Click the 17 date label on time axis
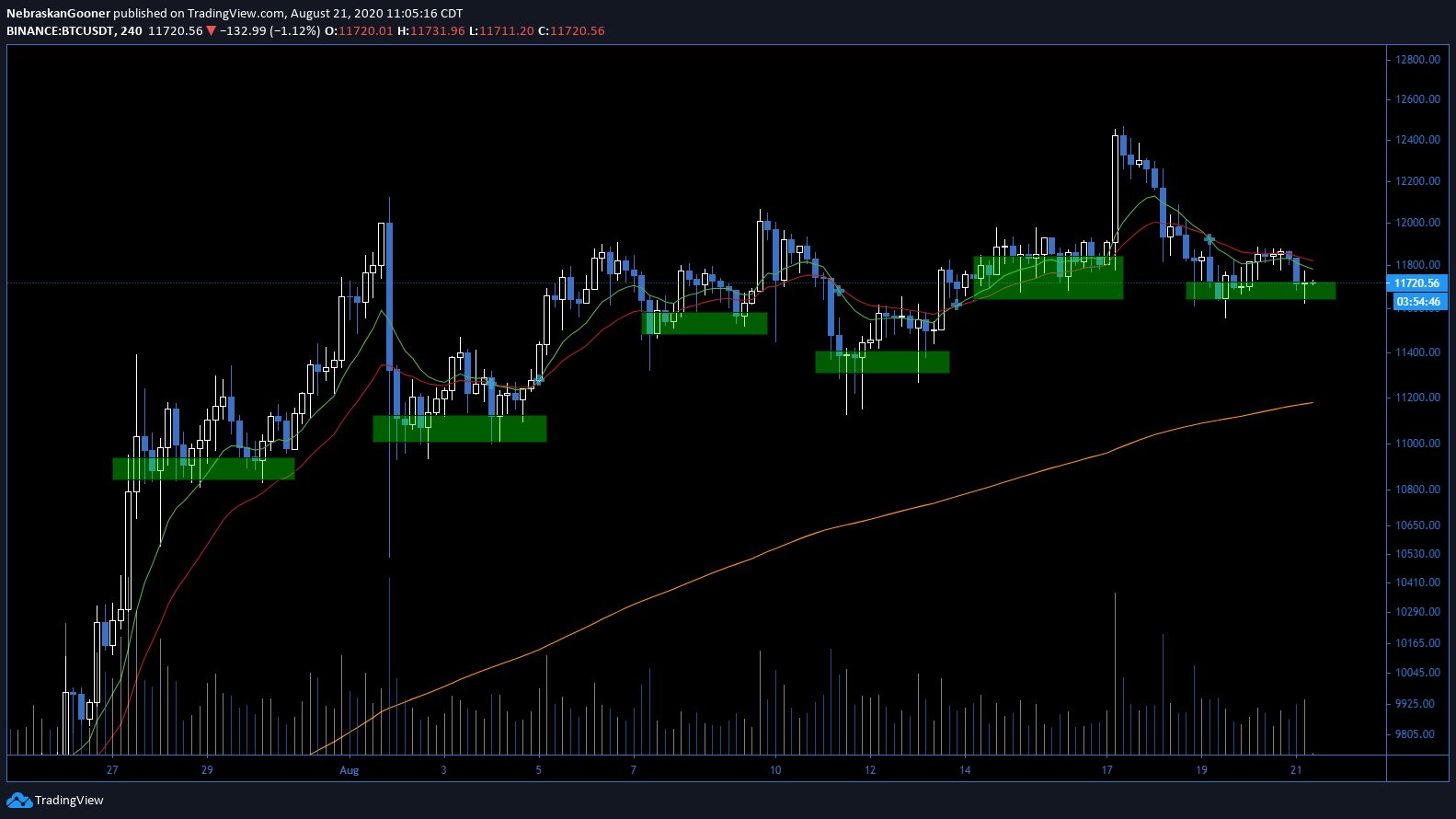This screenshot has width=1456, height=819. pos(1106,770)
